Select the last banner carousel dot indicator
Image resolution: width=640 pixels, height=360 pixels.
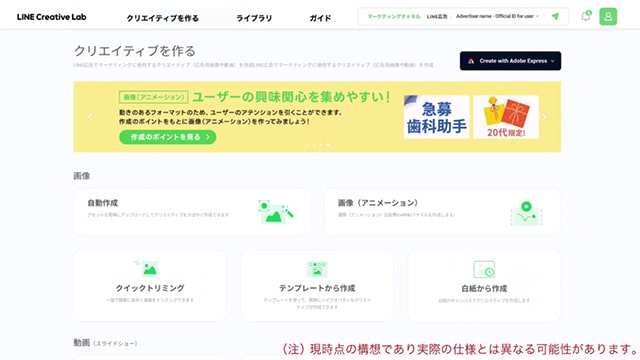[328, 145]
